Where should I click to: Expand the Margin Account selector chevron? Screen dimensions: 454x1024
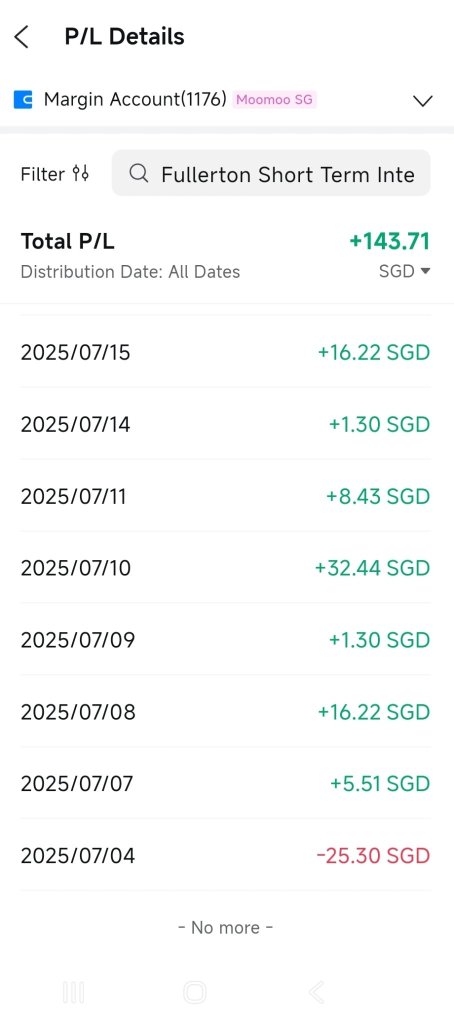click(x=423, y=101)
